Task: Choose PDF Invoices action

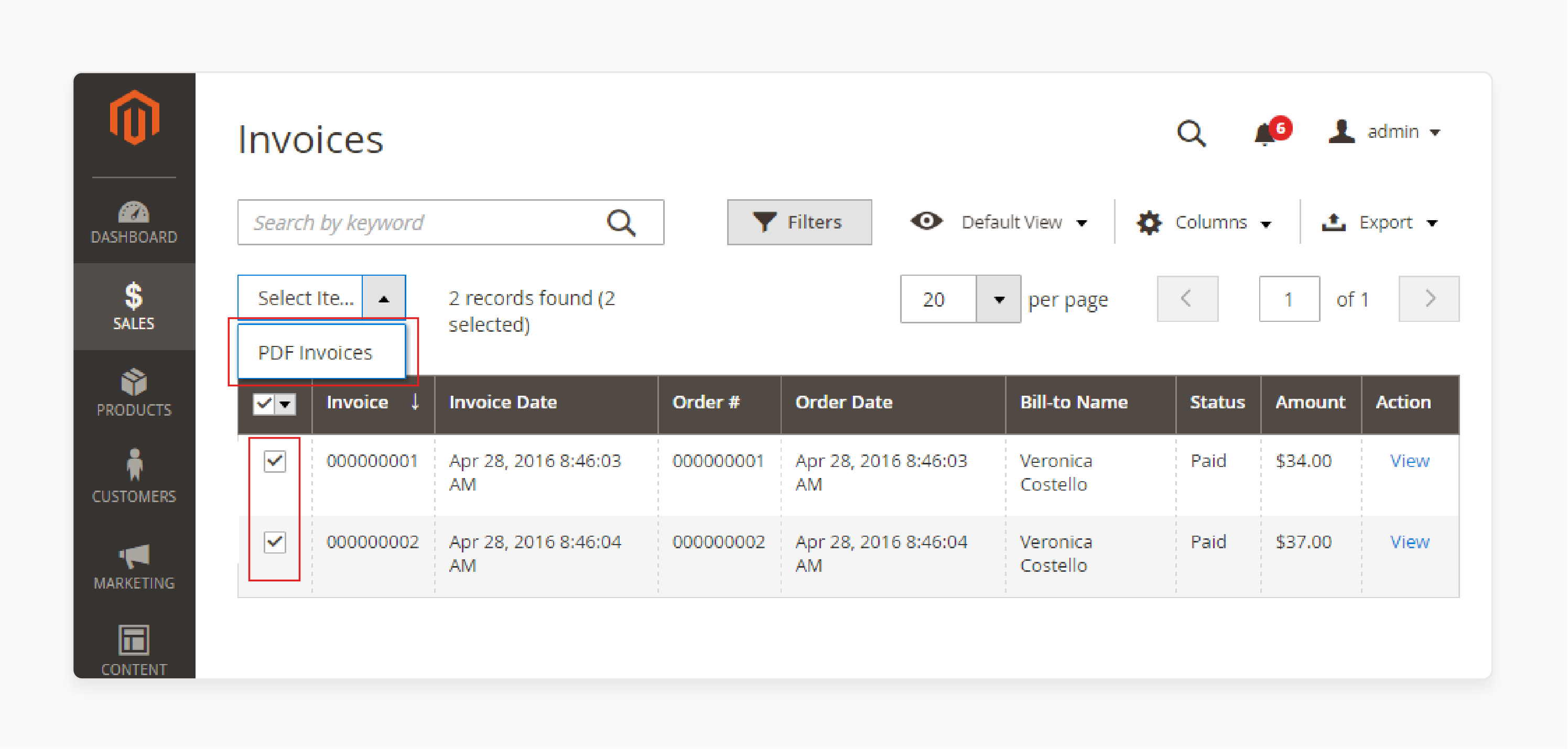Action: 321,352
